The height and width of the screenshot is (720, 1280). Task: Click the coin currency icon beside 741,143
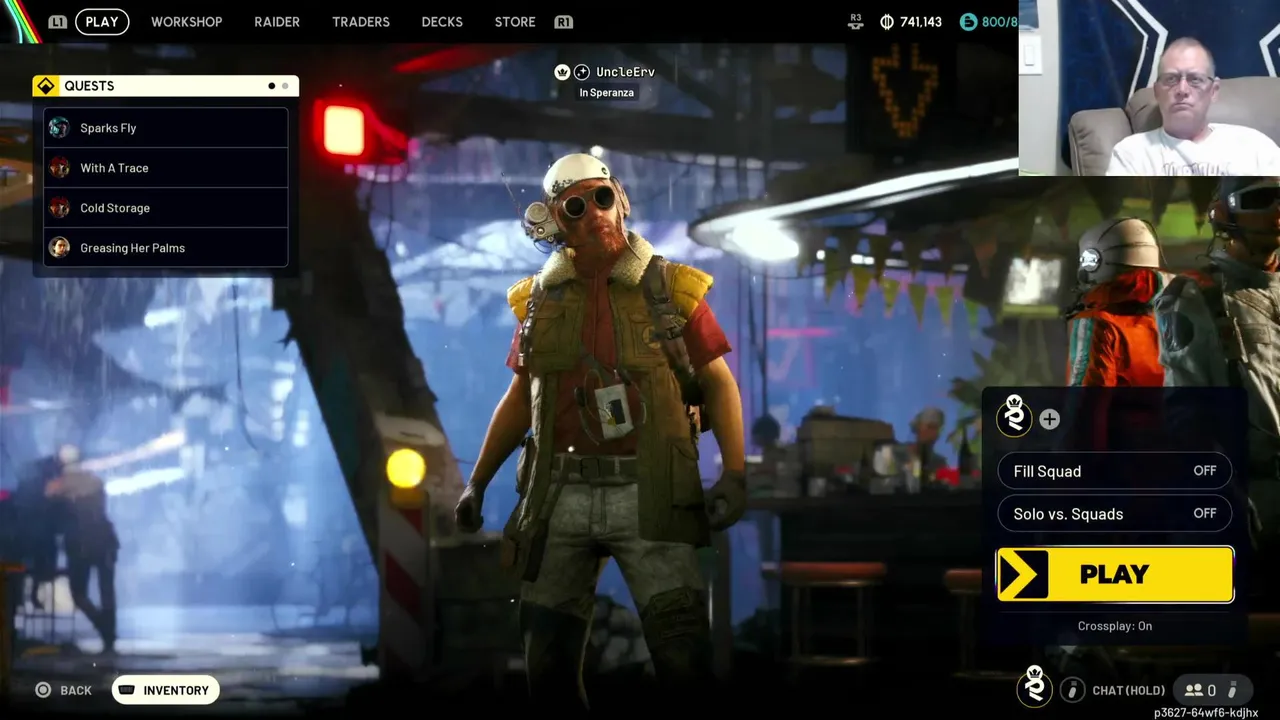pos(887,22)
